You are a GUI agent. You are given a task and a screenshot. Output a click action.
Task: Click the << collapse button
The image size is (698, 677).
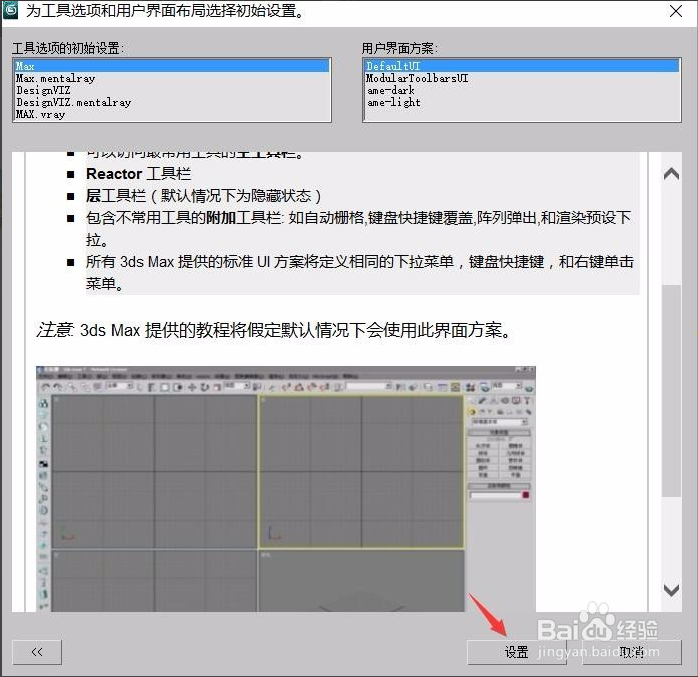37,652
